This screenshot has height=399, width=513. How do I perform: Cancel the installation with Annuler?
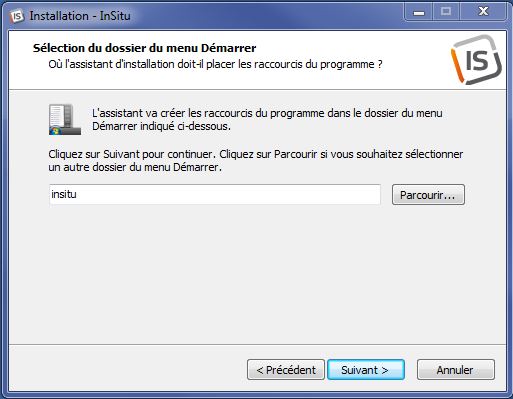click(456, 370)
